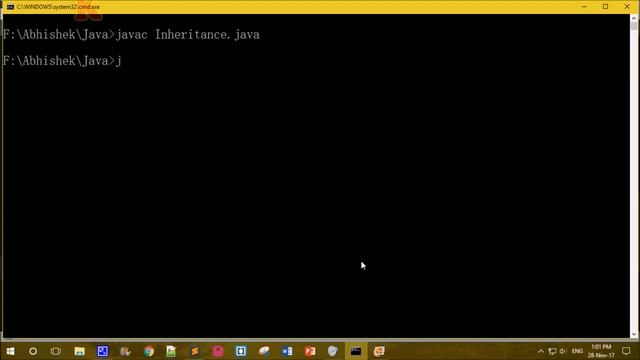
Task: Minimize the cmd.exe window
Action: pos(584,7)
